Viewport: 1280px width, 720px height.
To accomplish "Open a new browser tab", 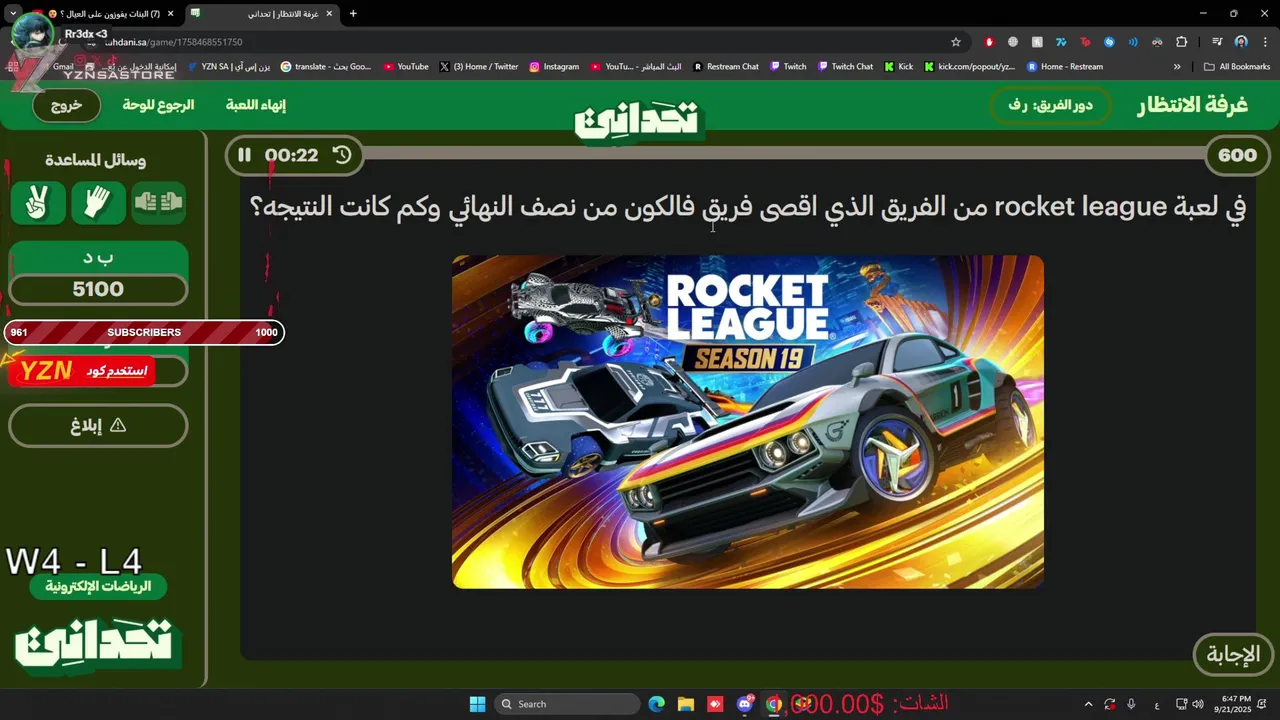I will (x=353, y=14).
